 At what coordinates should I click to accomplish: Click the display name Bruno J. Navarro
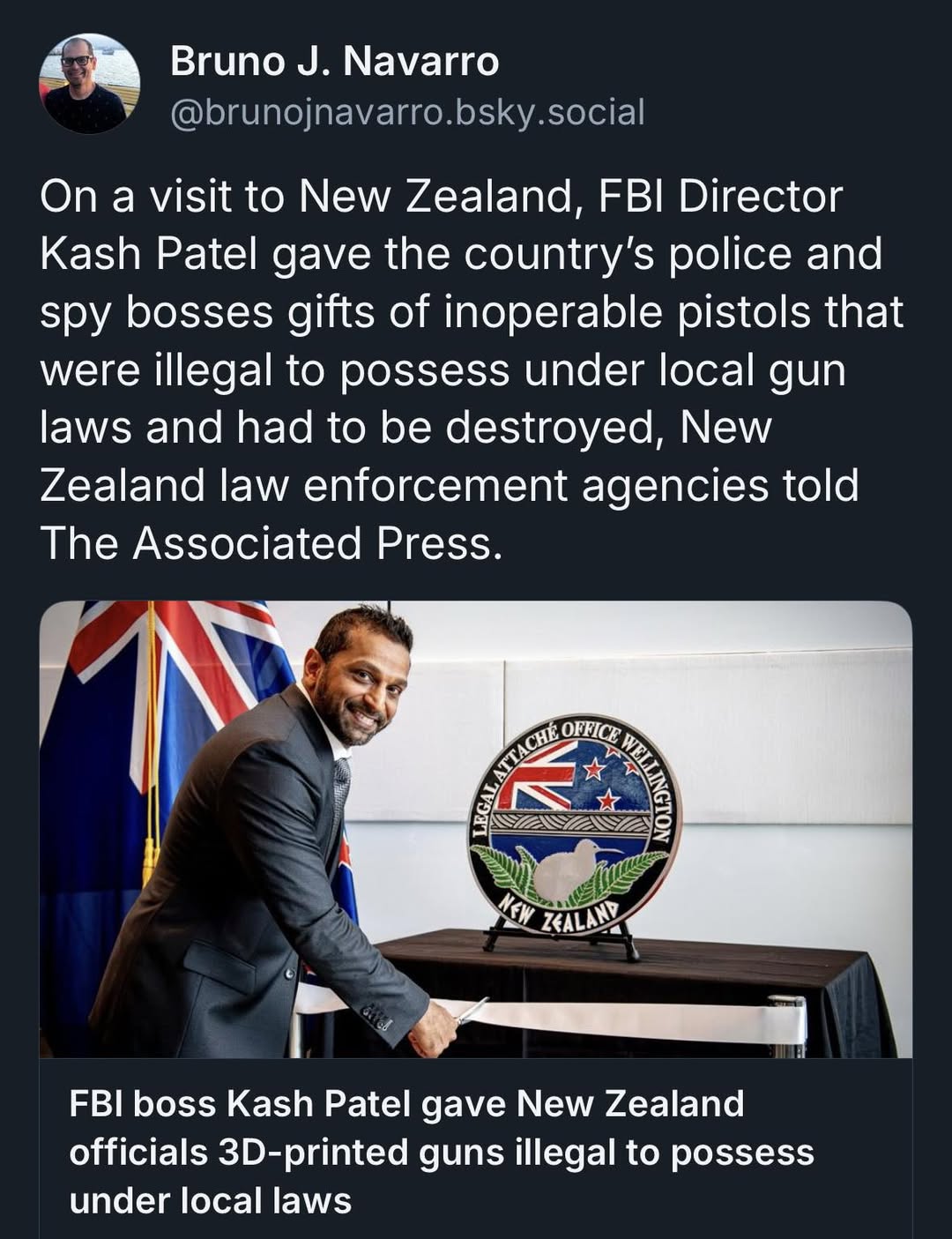(334, 62)
